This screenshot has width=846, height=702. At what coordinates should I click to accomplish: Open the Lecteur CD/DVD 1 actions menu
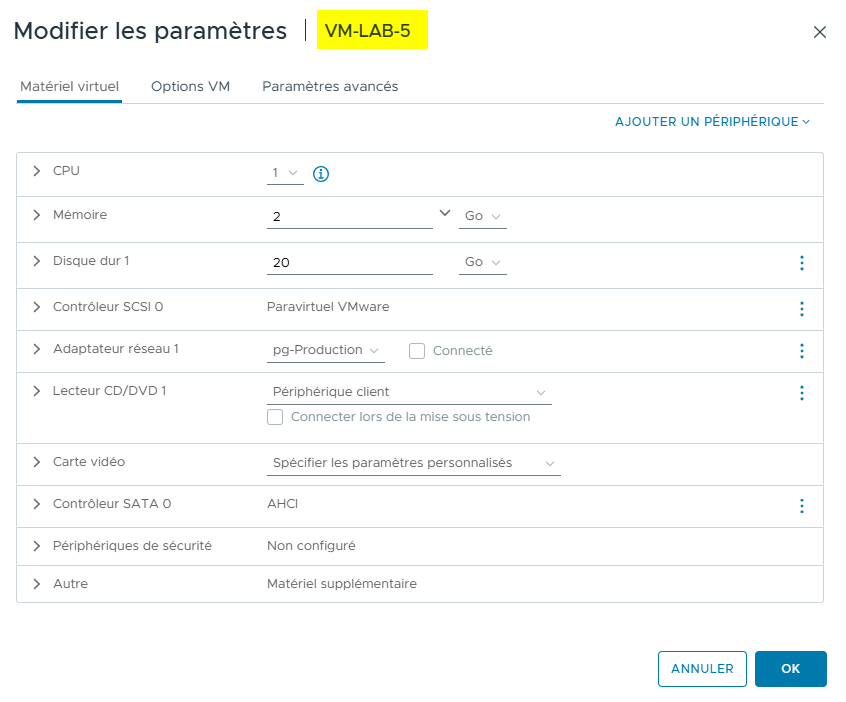click(801, 392)
